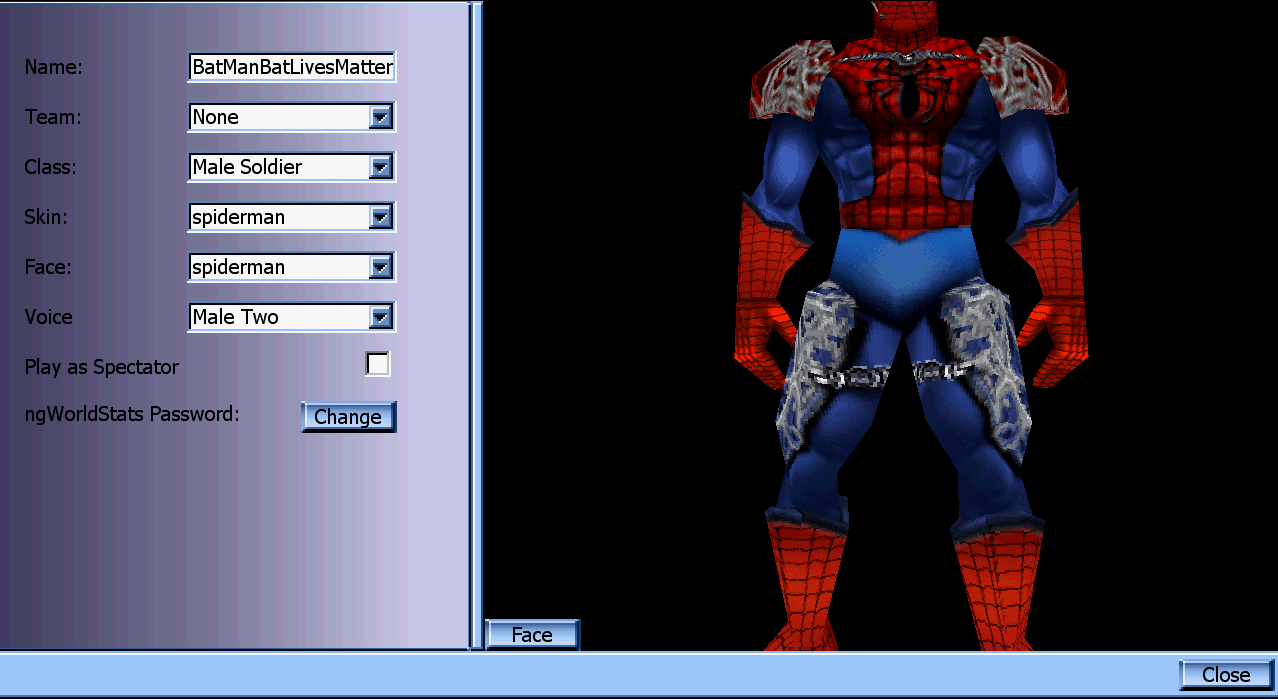
Task: Close the player setup window
Action: [1226, 675]
